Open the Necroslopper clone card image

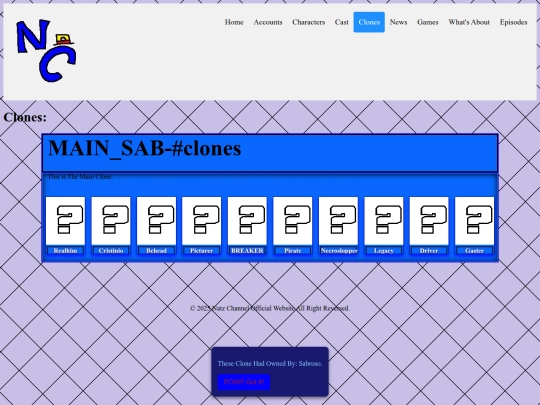339,221
